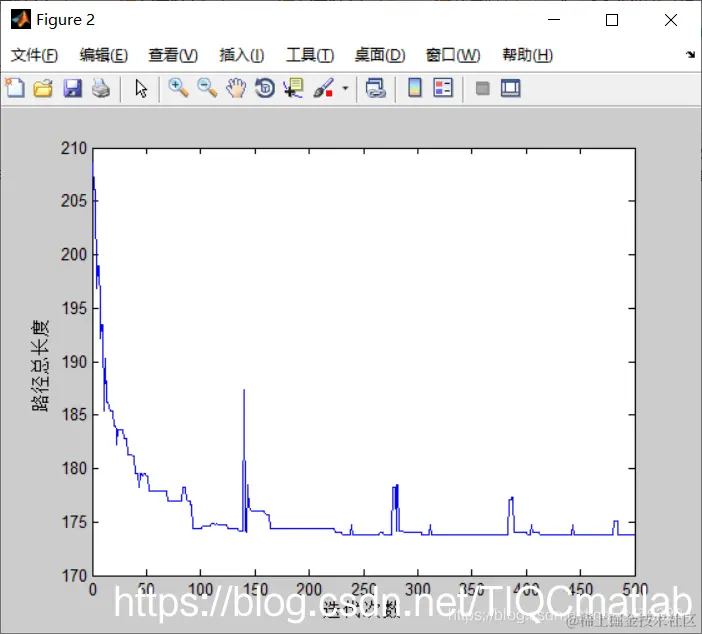Click the tall spike peak near iteration 140

tap(244, 390)
